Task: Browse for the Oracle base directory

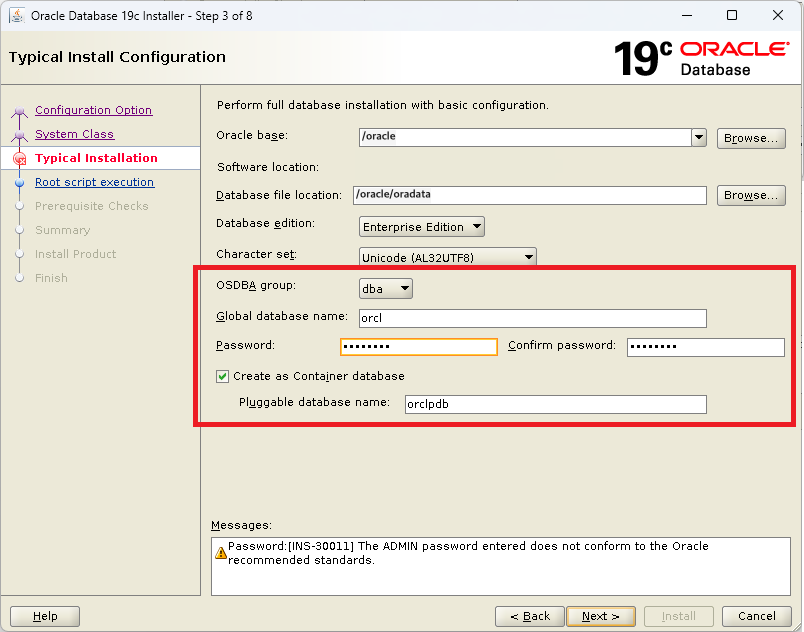Action: [x=751, y=138]
